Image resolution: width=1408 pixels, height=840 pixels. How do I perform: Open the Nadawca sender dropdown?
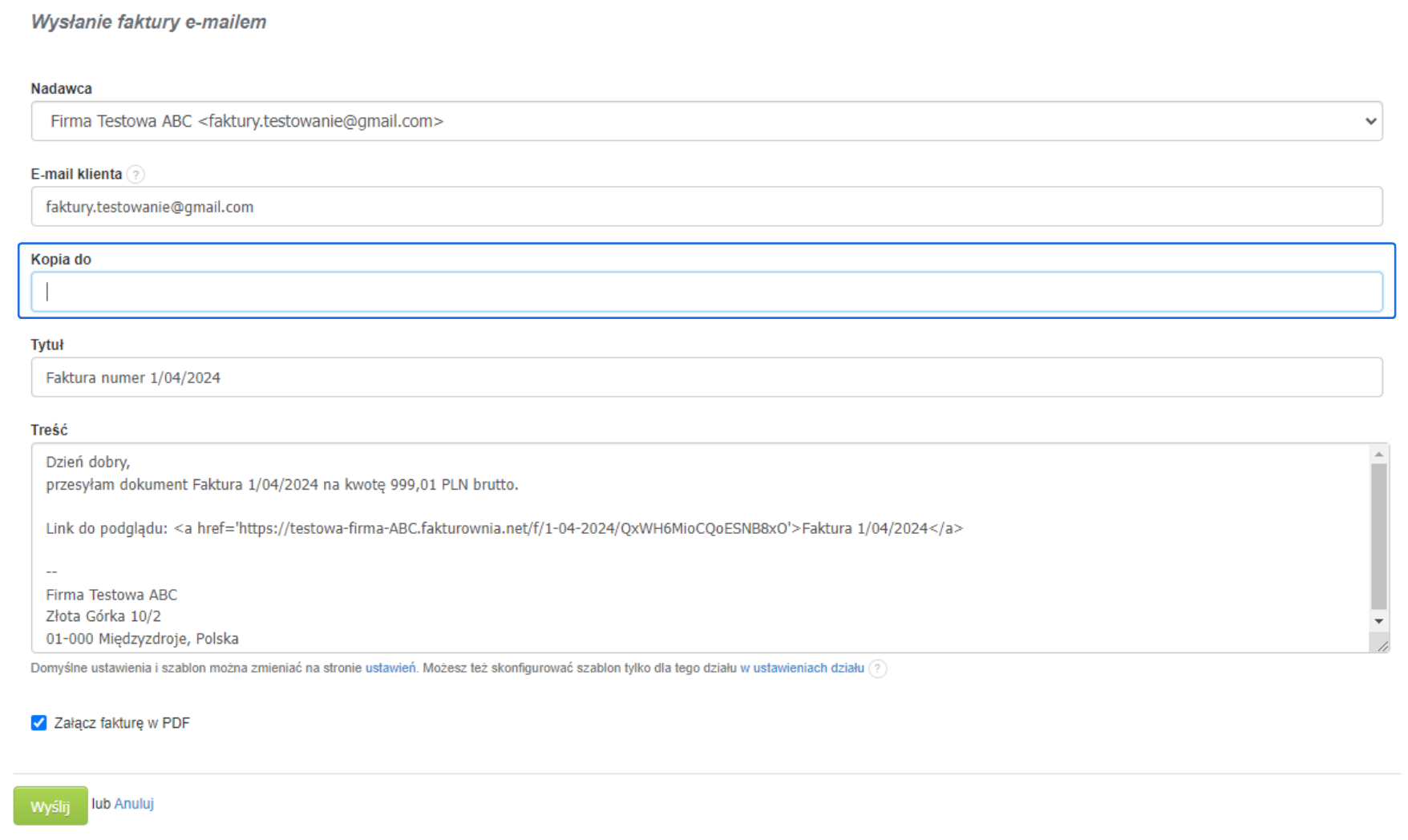706,121
